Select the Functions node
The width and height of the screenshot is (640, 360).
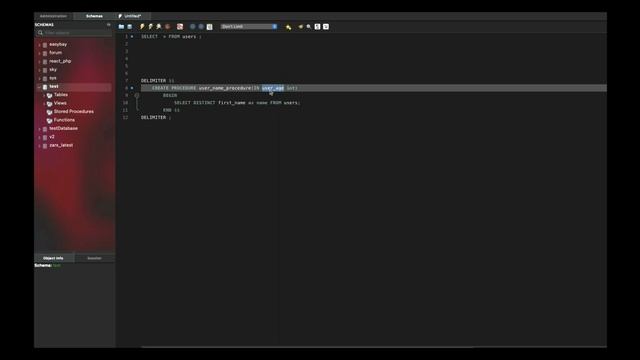(64, 120)
